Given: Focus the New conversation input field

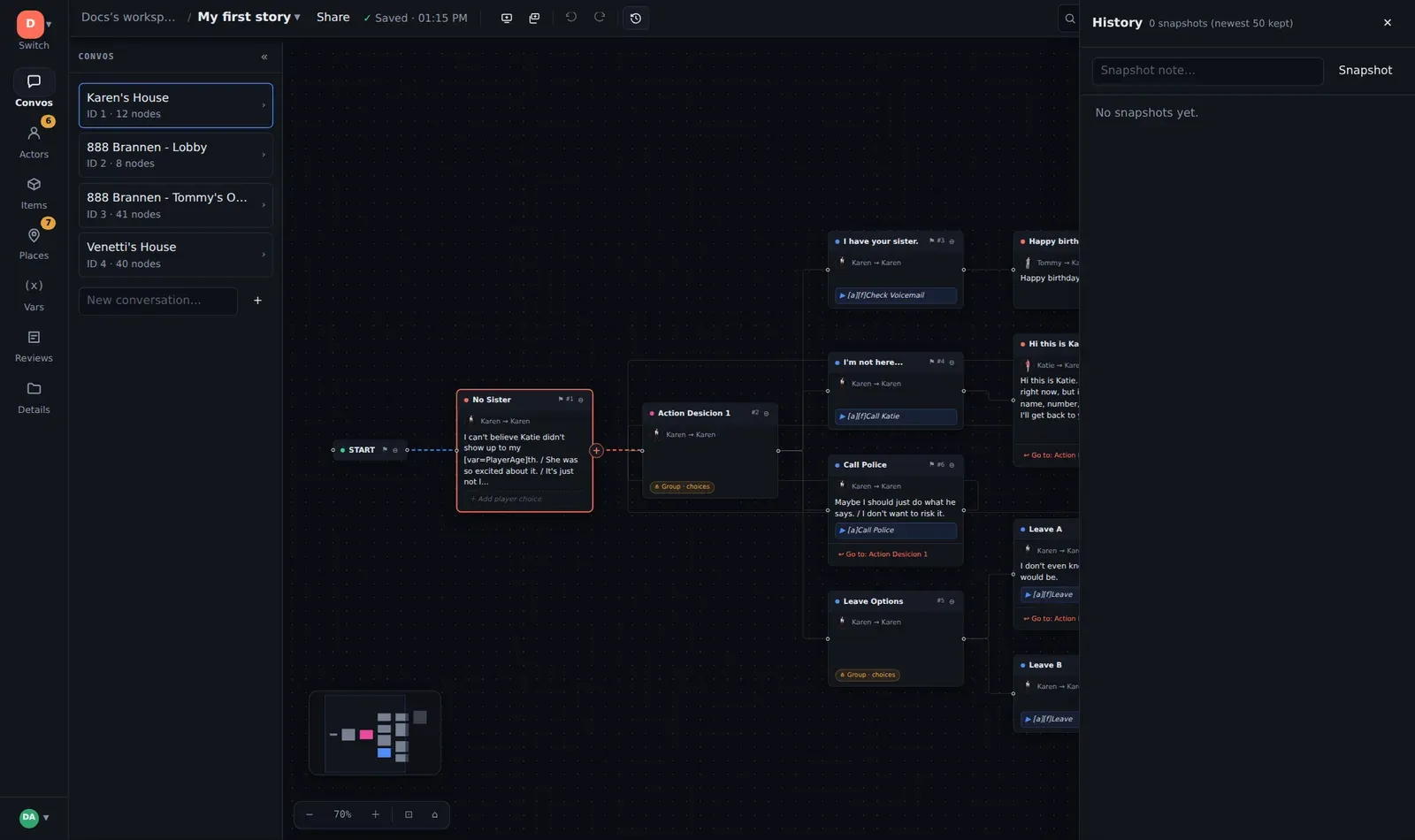Looking at the screenshot, I should click(157, 301).
